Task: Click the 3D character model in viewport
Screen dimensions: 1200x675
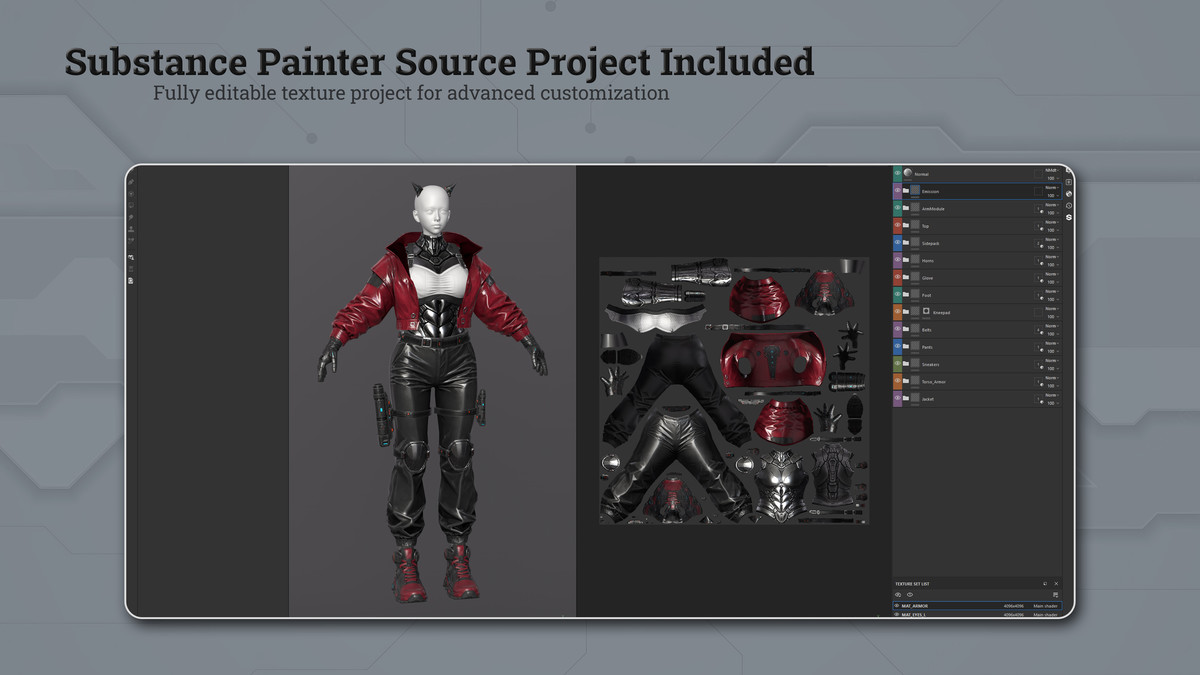Action: click(x=433, y=390)
